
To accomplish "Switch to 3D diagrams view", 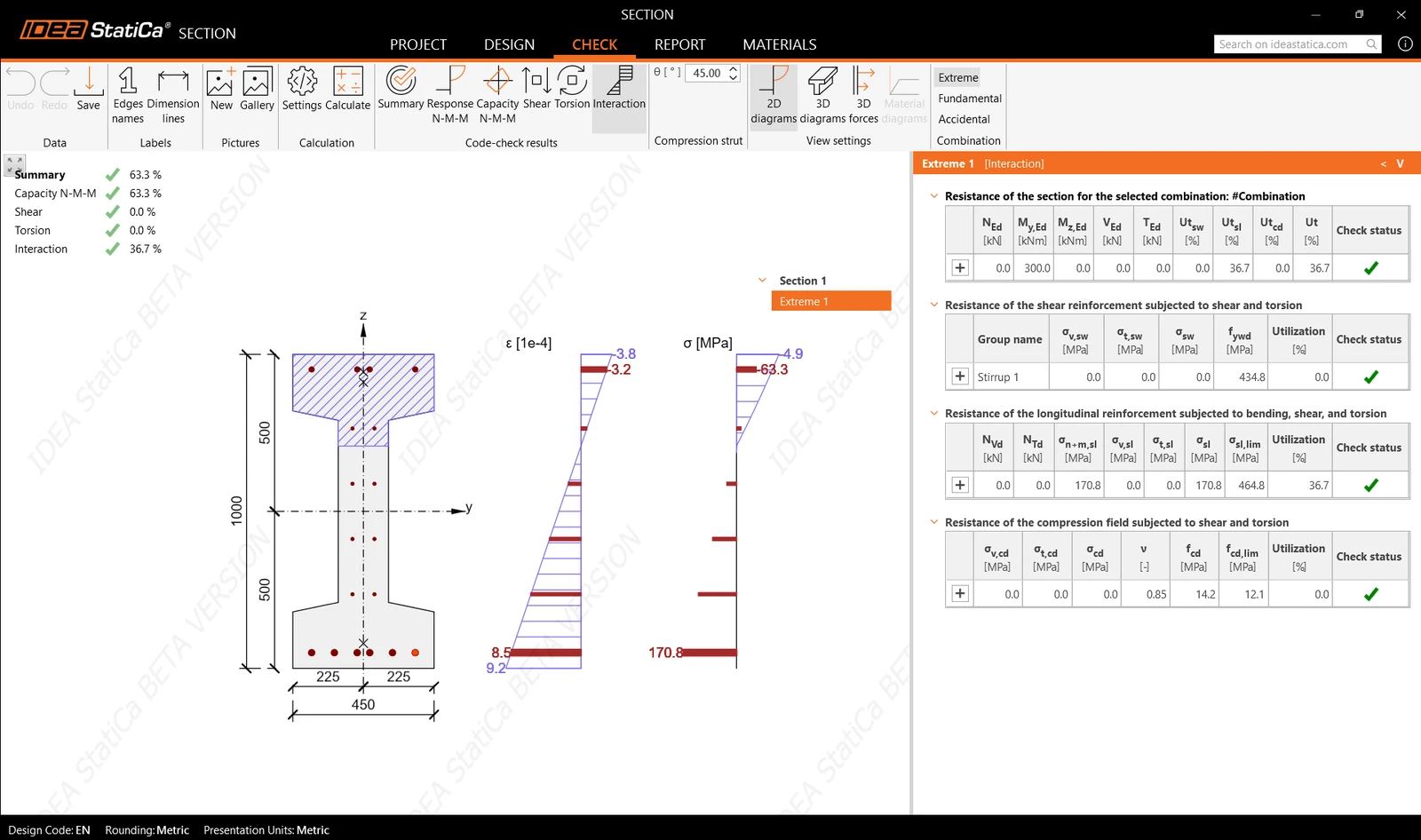I will tap(822, 95).
